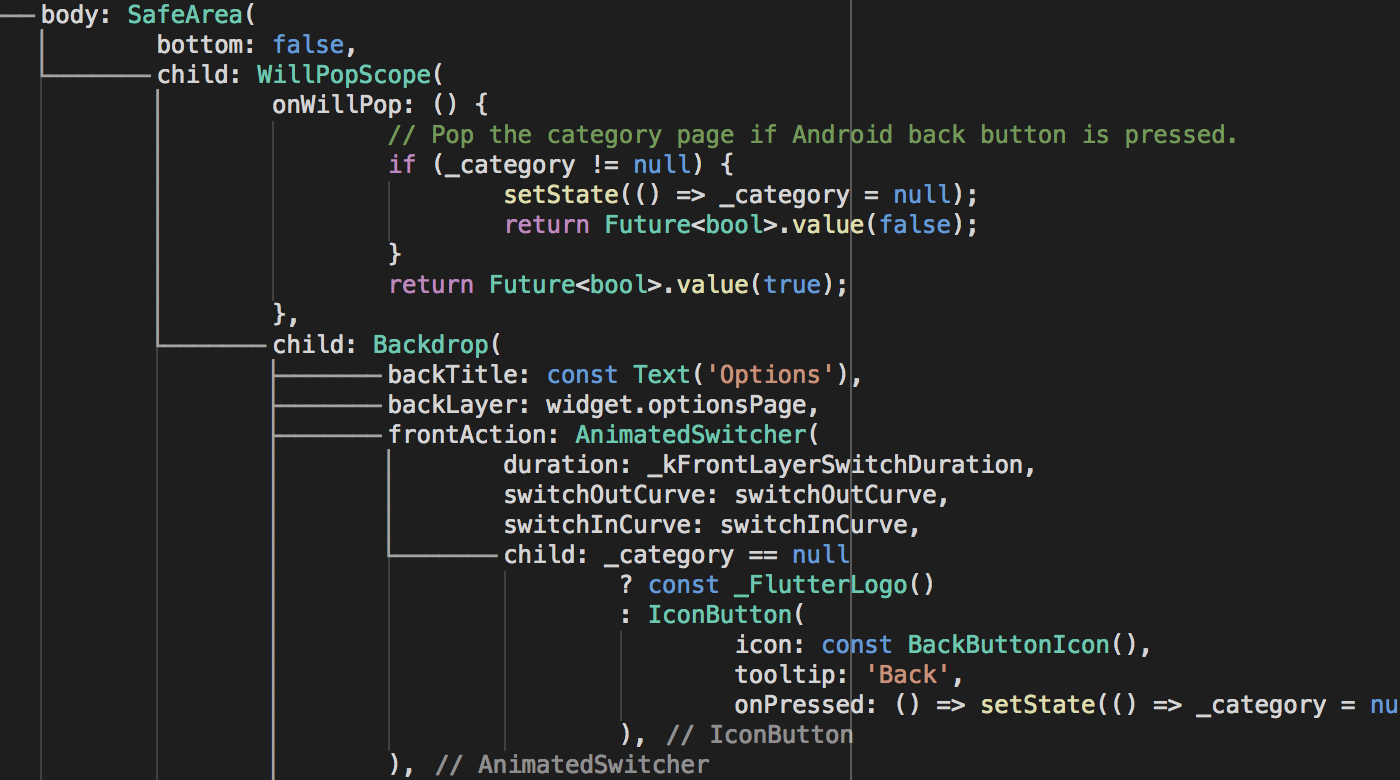Image resolution: width=1400 pixels, height=780 pixels.
Task: Click the backLayer property name
Action: [459, 405]
